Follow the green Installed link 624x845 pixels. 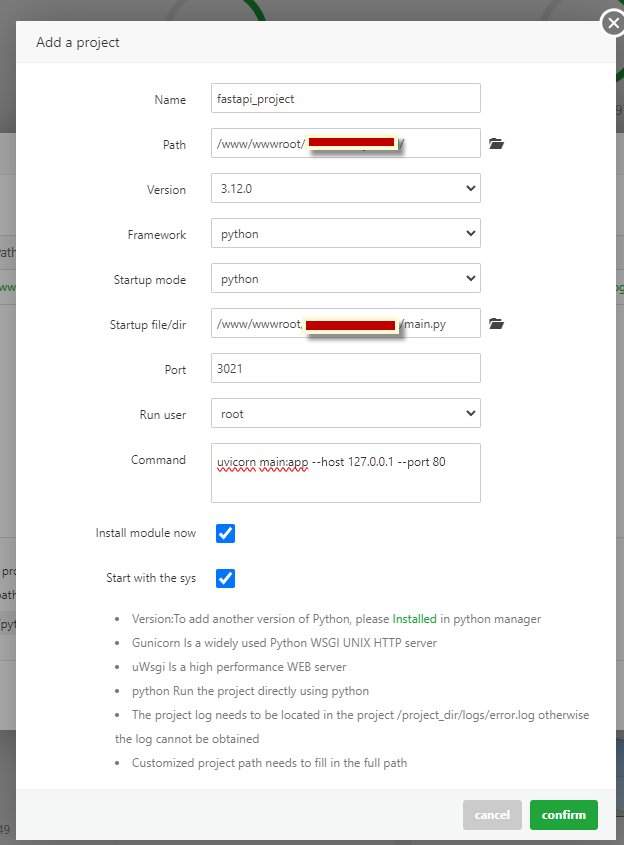click(414, 619)
